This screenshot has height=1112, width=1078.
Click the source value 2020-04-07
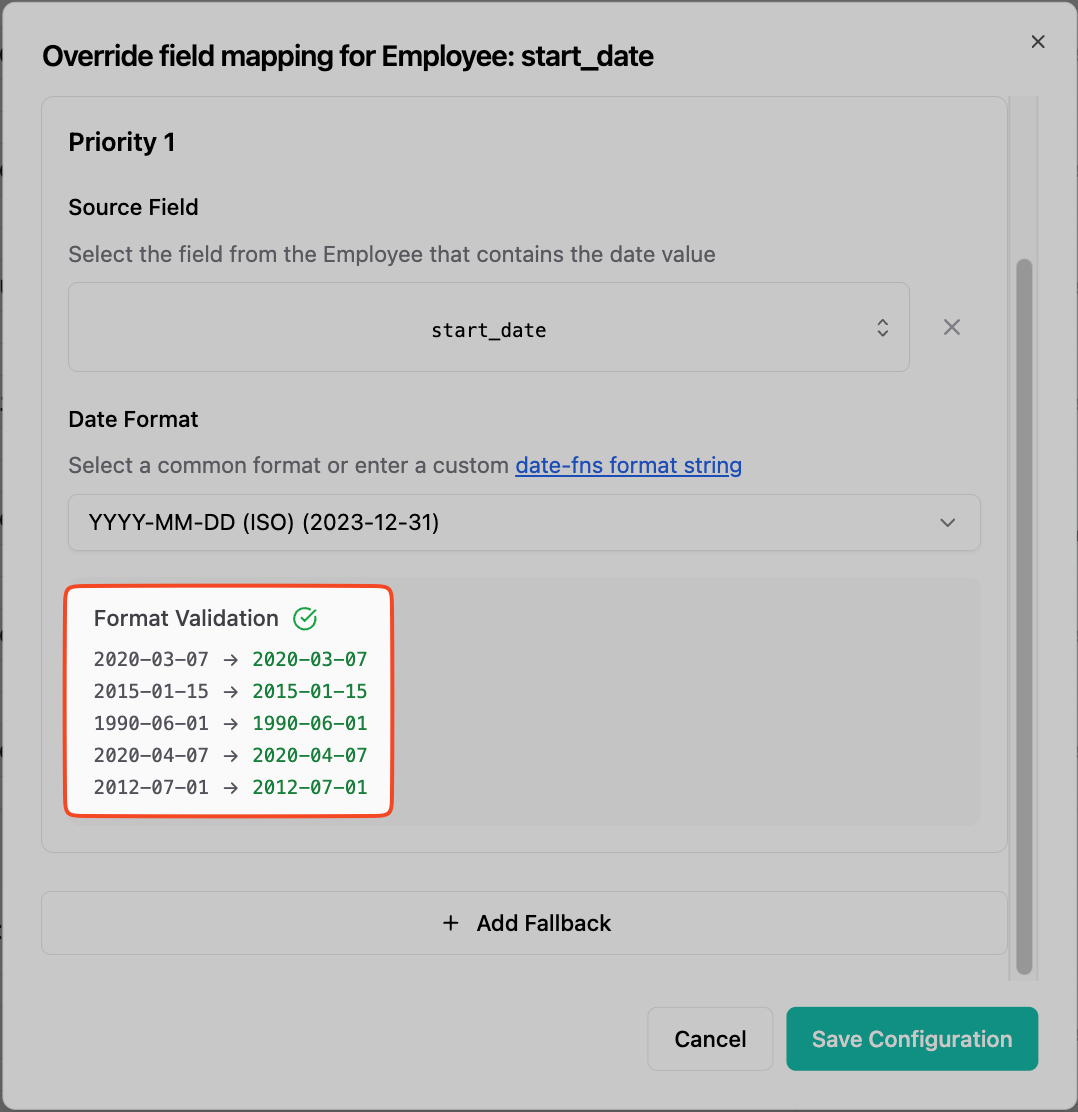point(151,755)
